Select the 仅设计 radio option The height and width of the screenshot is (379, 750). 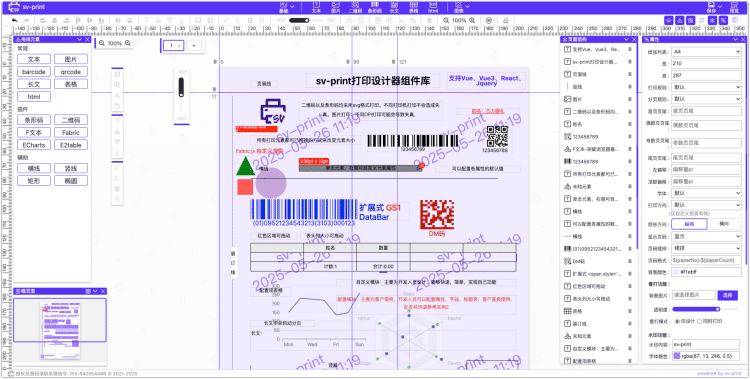pos(684,321)
